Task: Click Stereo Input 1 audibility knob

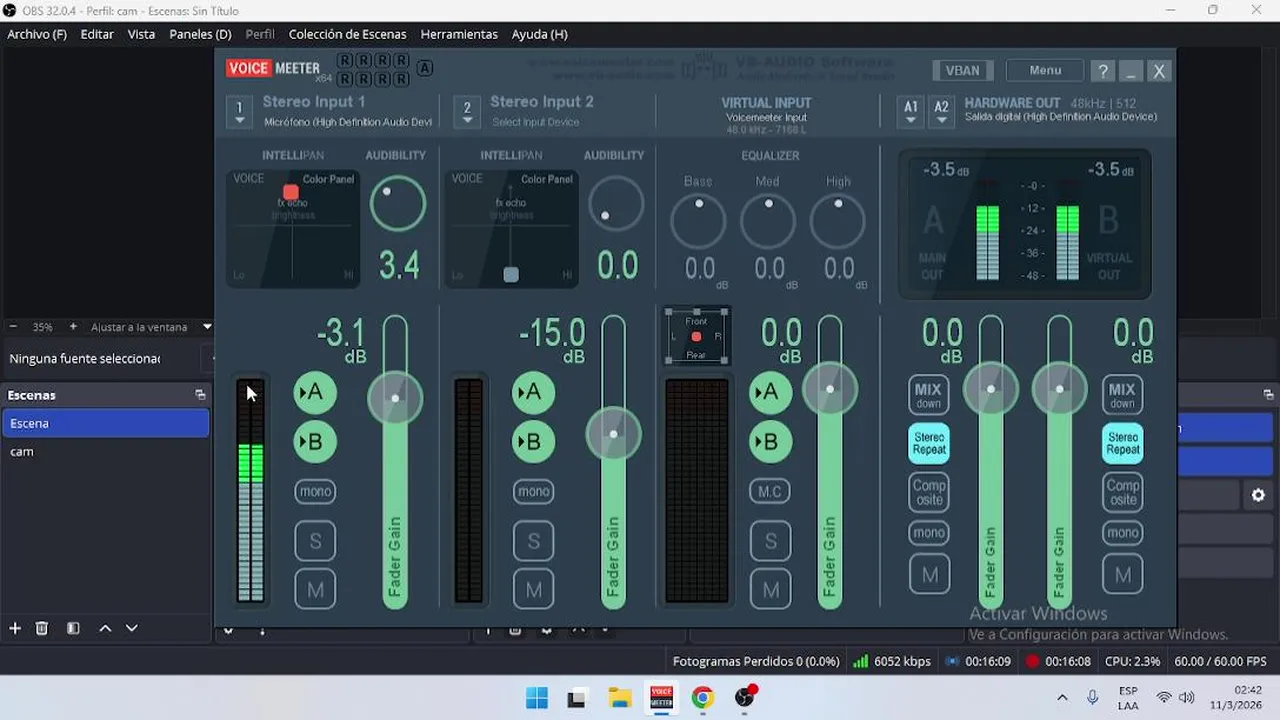Action: [x=398, y=203]
